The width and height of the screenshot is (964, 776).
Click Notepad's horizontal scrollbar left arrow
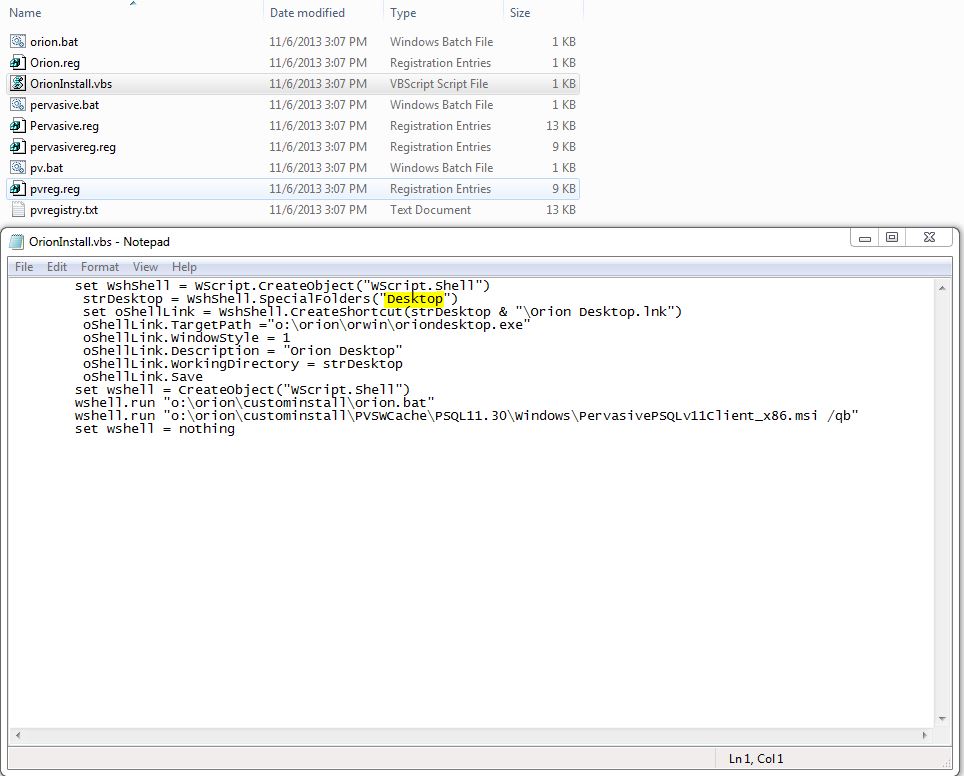18,735
